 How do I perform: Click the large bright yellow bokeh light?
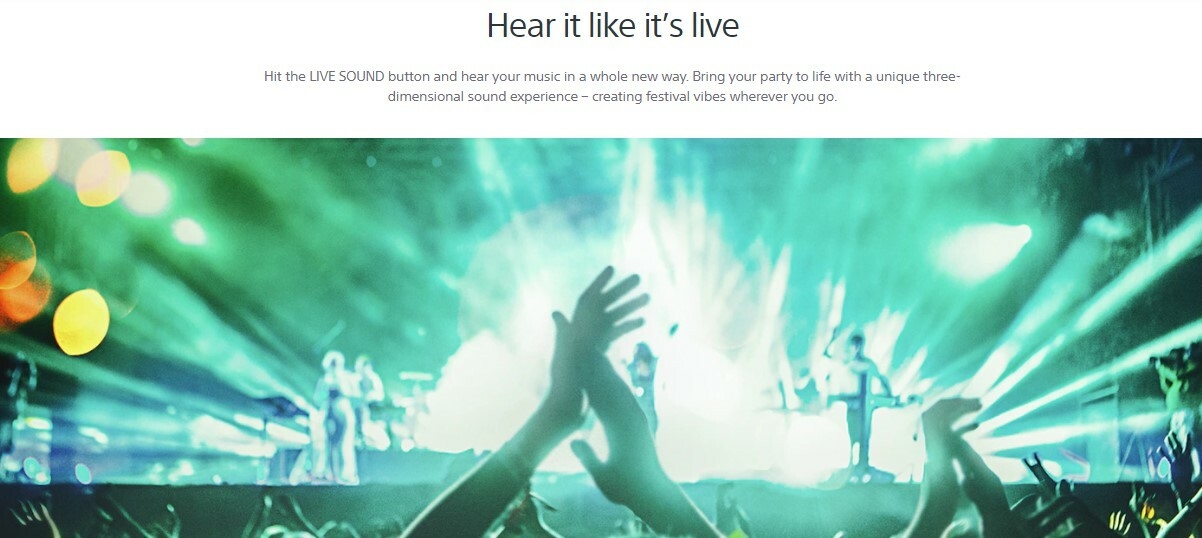point(81,322)
